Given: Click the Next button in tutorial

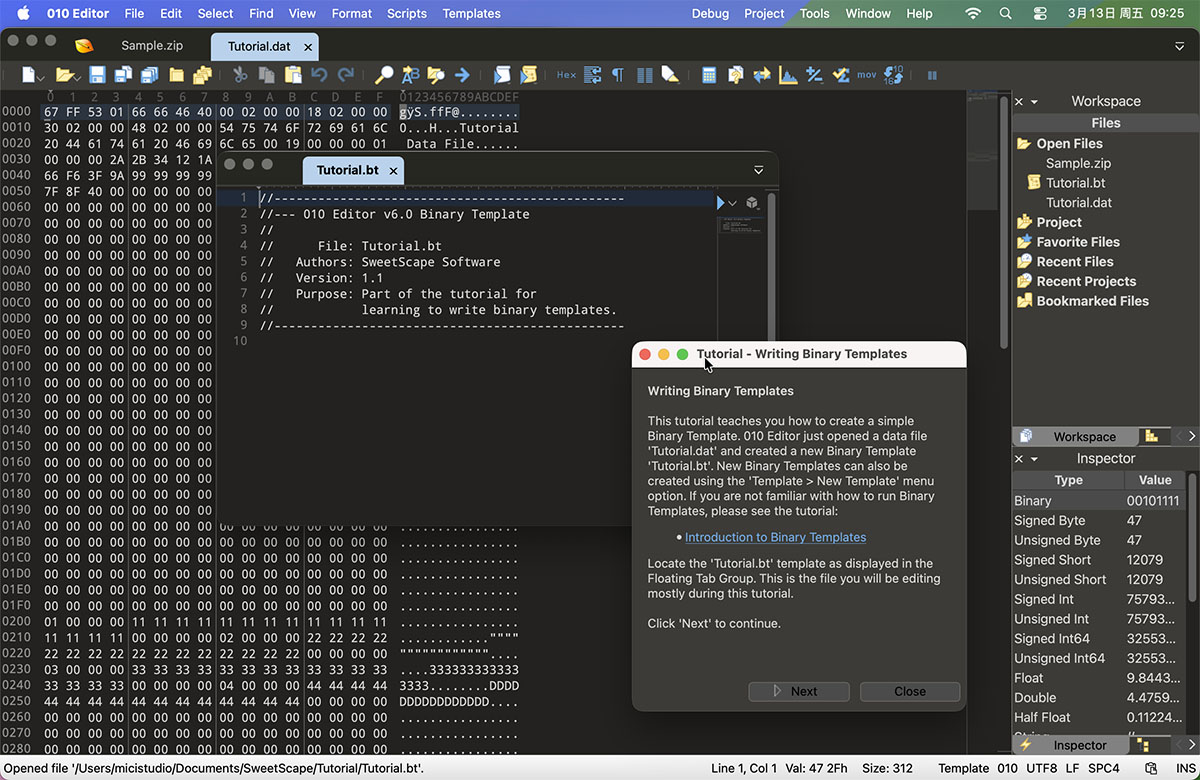Looking at the screenshot, I should click(798, 691).
